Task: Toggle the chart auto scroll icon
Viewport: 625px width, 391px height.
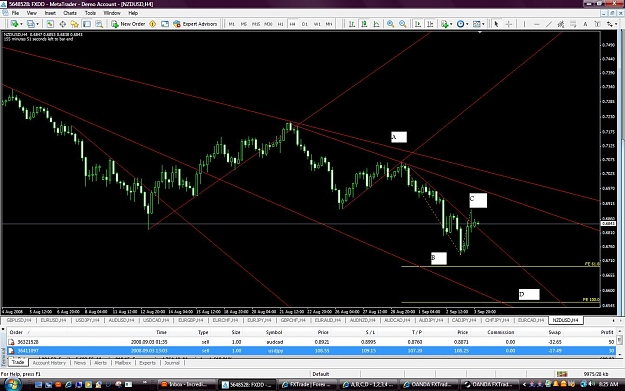Action: pos(418,24)
